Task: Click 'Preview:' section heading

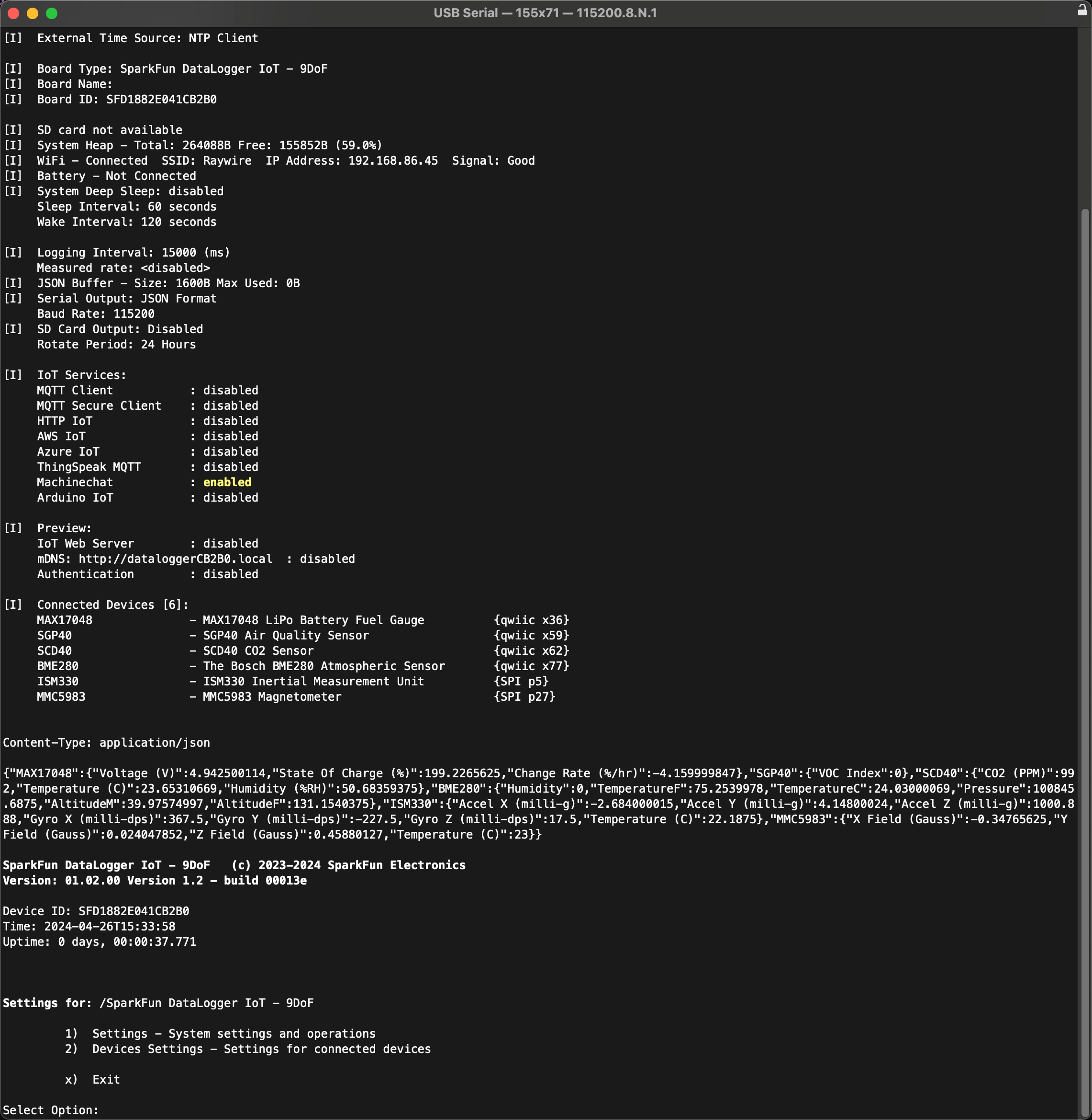Action: [64, 528]
